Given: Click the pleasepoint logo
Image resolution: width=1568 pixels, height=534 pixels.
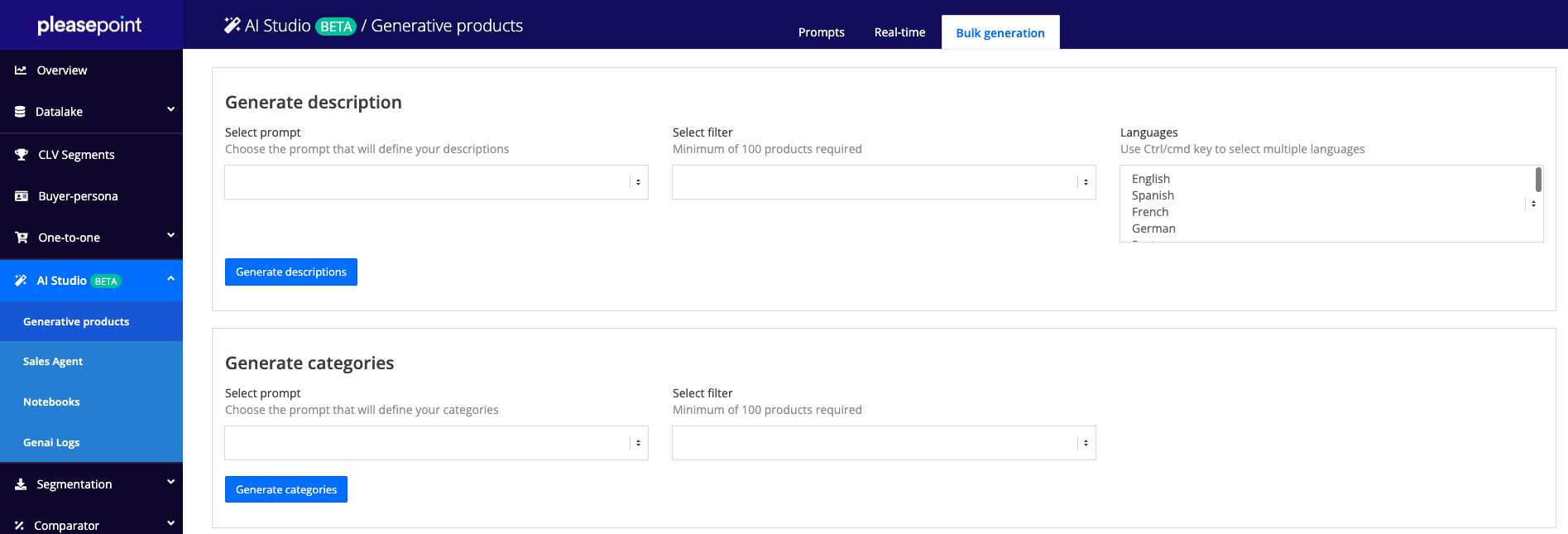Looking at the screenshot, I should tap(89, 25).
